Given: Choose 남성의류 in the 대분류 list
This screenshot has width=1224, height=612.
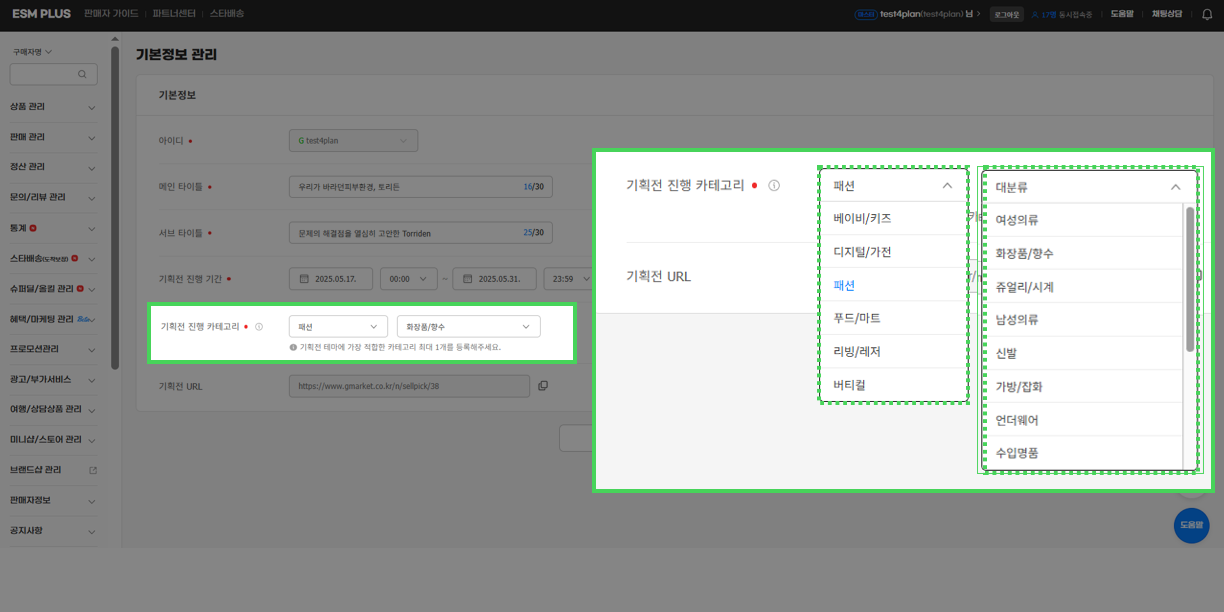Looking at the screenshot, I should (1082, 320).
